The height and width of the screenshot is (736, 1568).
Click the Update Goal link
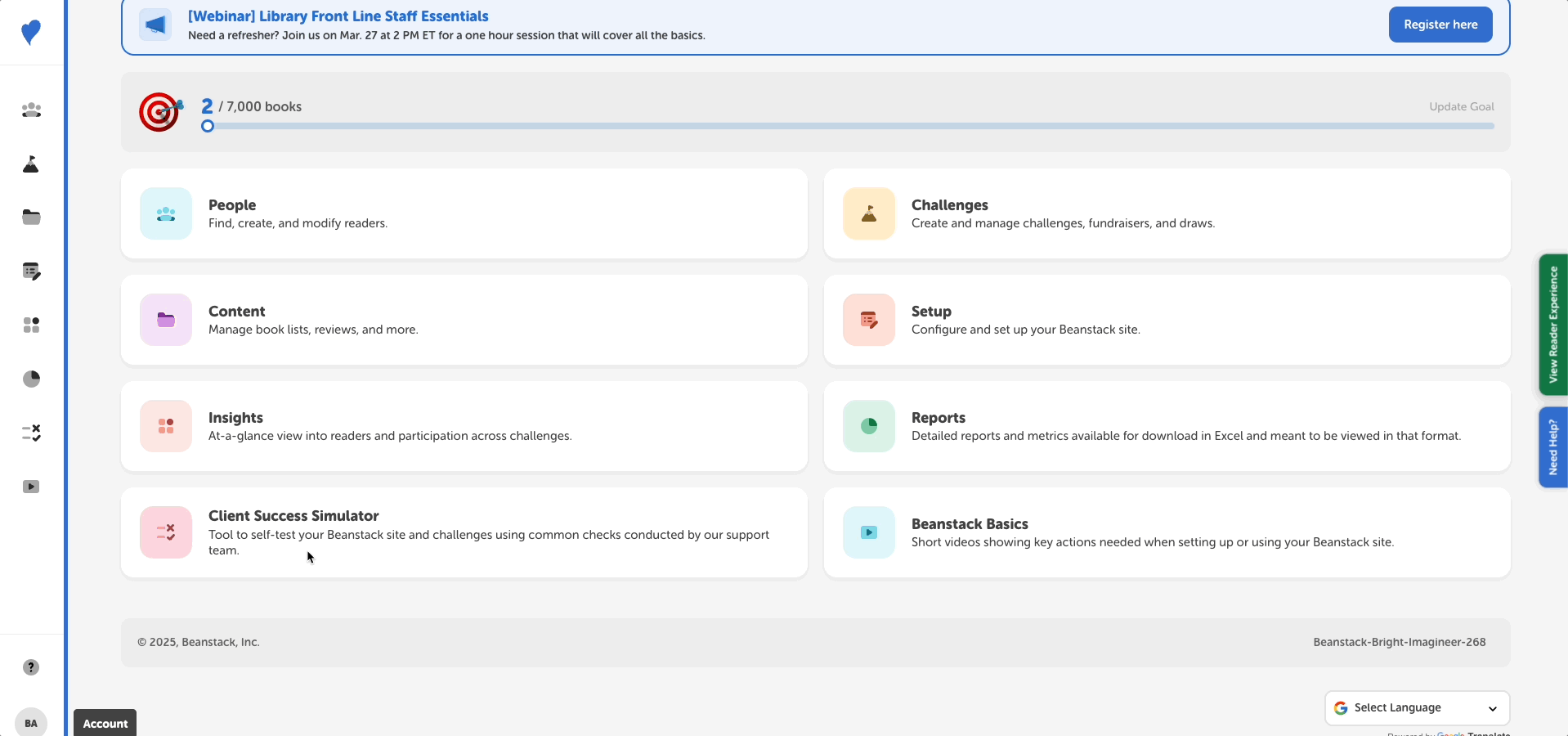[1461, 106]
